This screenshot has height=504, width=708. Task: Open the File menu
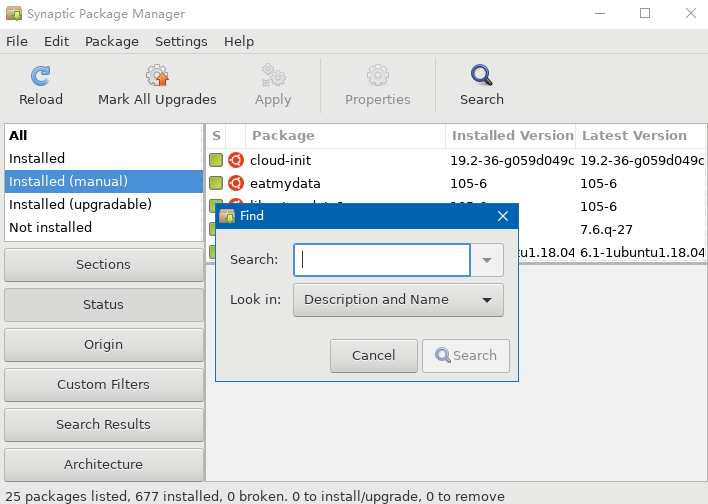(17, 42)
